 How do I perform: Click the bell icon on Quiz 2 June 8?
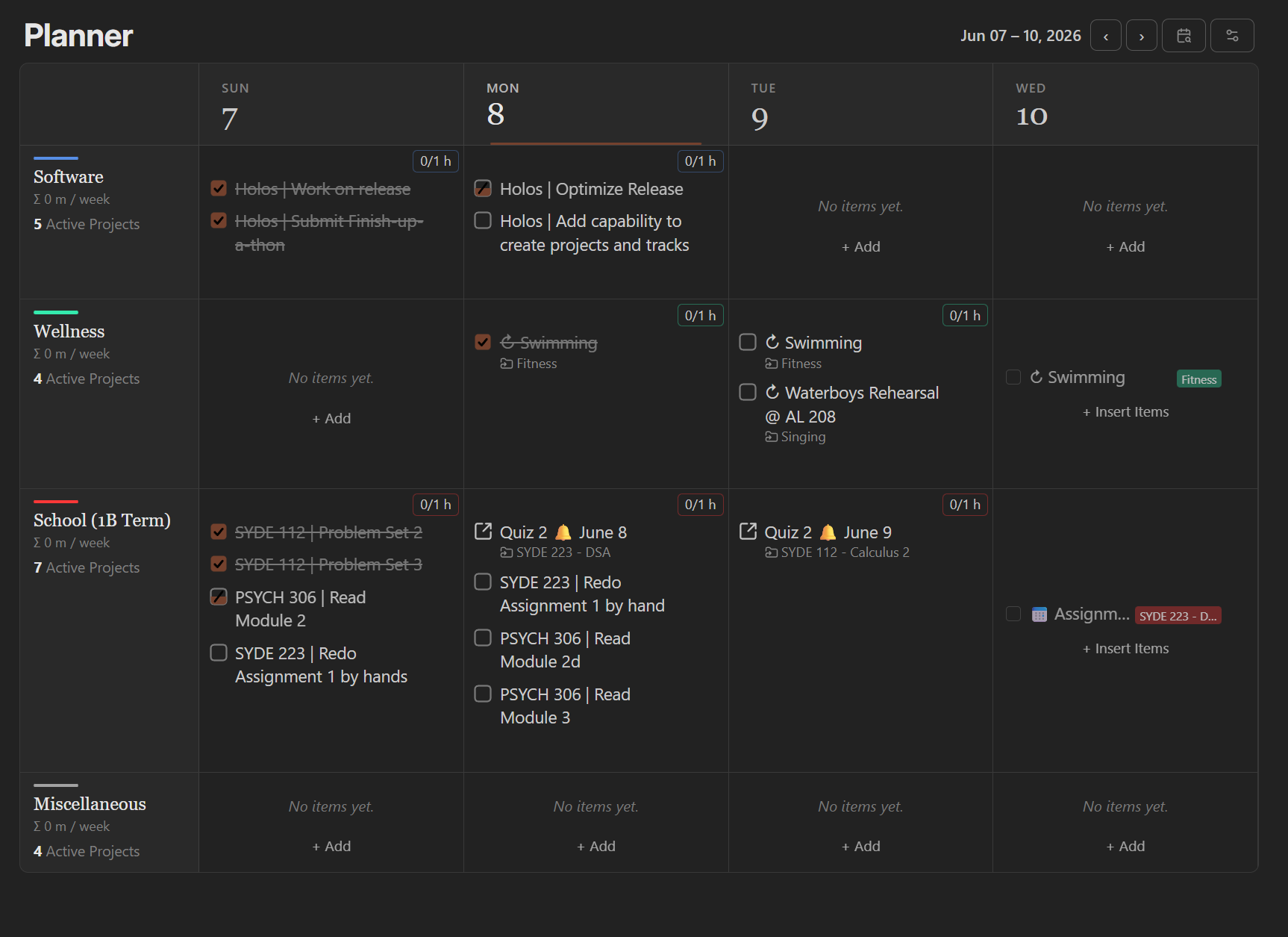[x=563, y=532]
